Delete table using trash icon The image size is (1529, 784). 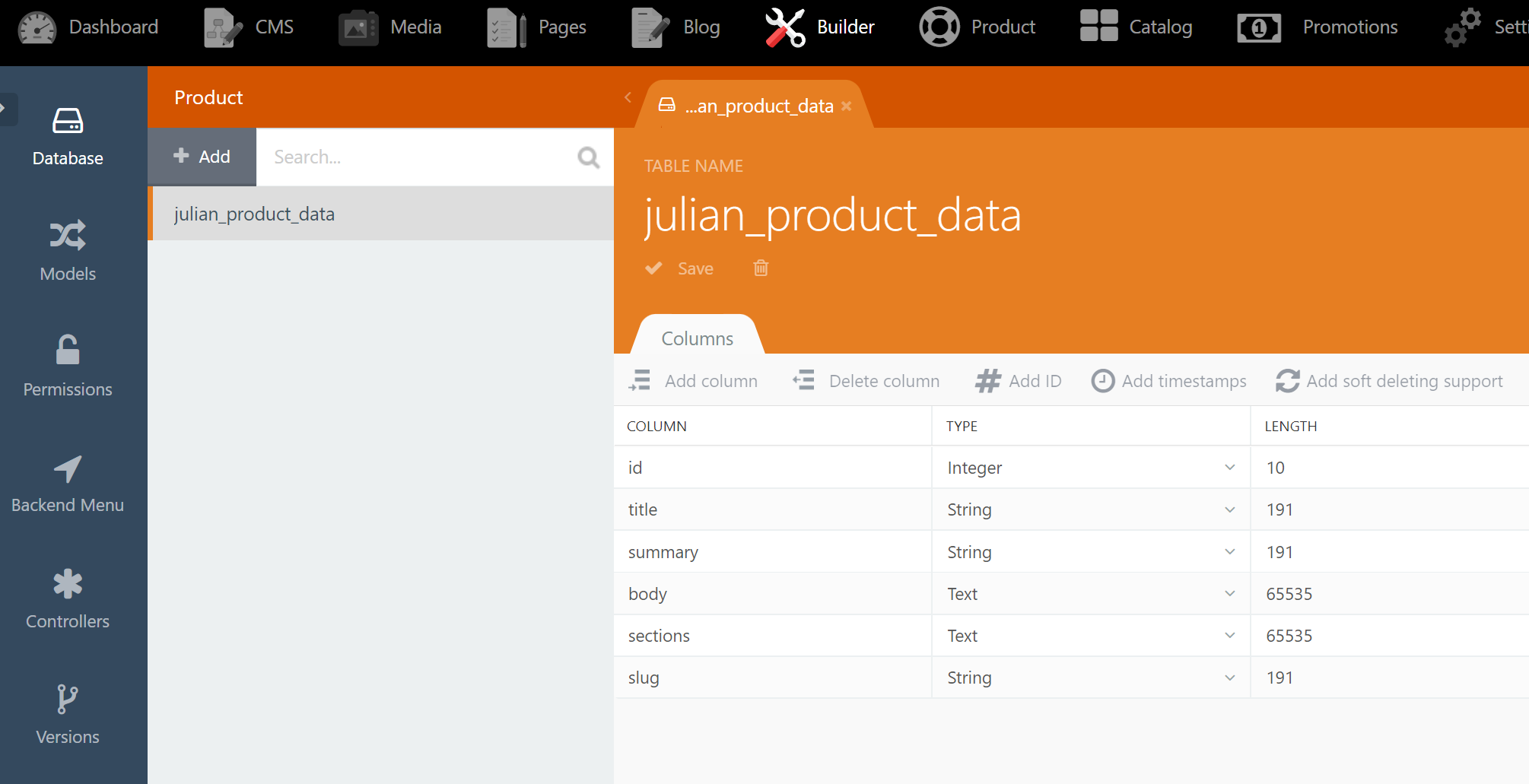tap(761, 268)
